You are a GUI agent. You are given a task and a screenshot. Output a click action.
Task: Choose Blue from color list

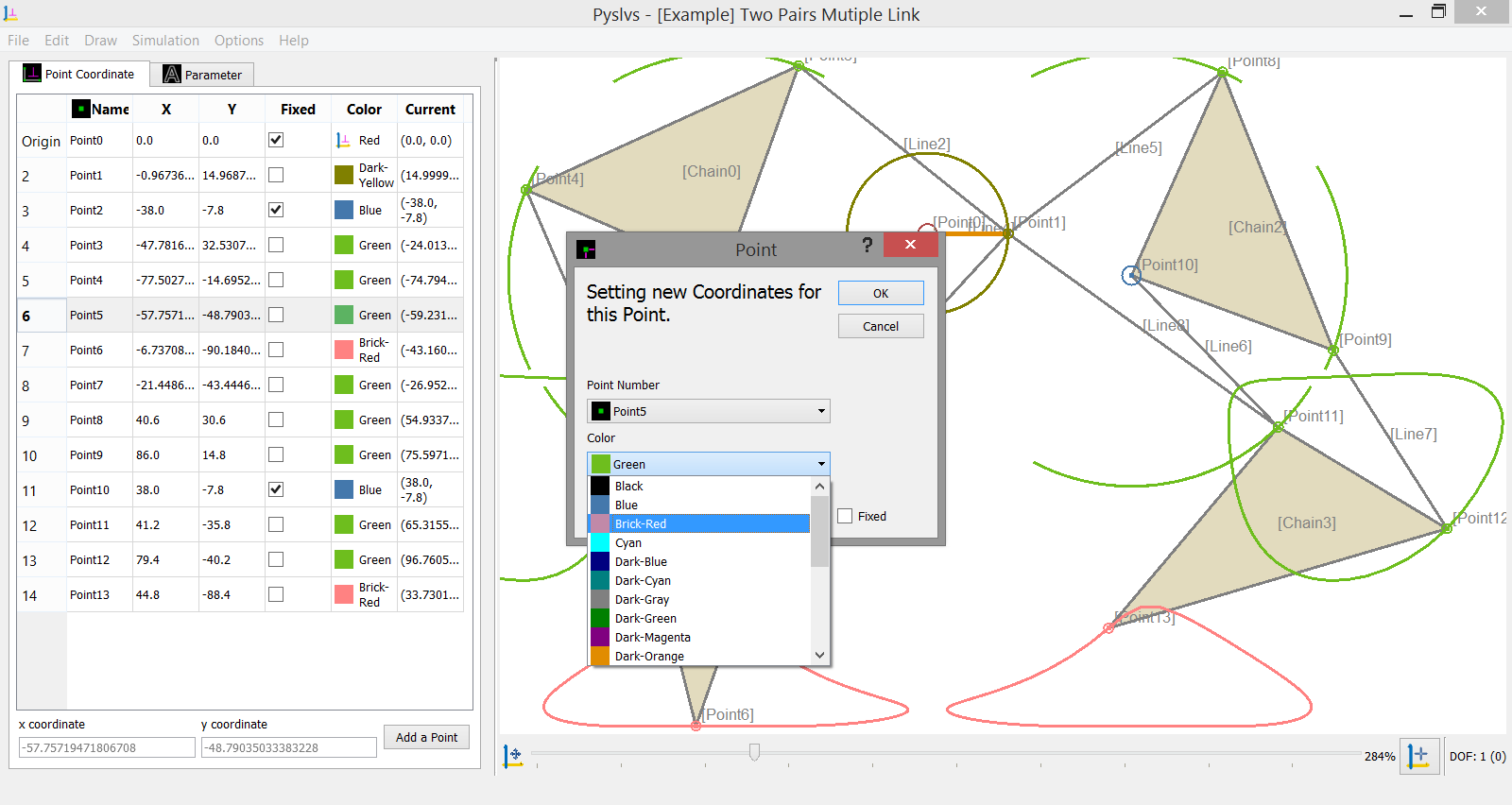(x=699, y=505)
